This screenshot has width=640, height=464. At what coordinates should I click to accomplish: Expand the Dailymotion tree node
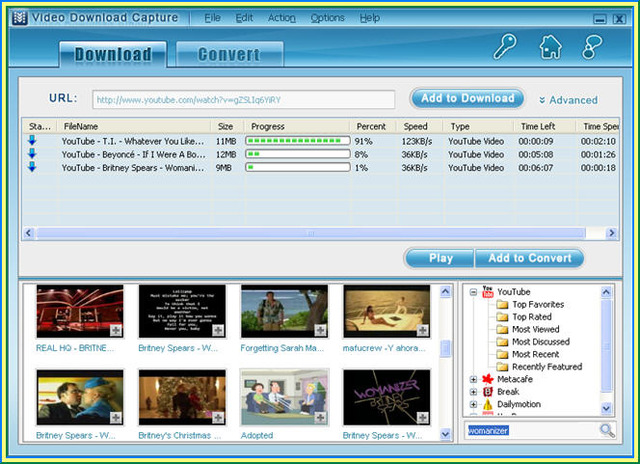click(x=473, y=404)
